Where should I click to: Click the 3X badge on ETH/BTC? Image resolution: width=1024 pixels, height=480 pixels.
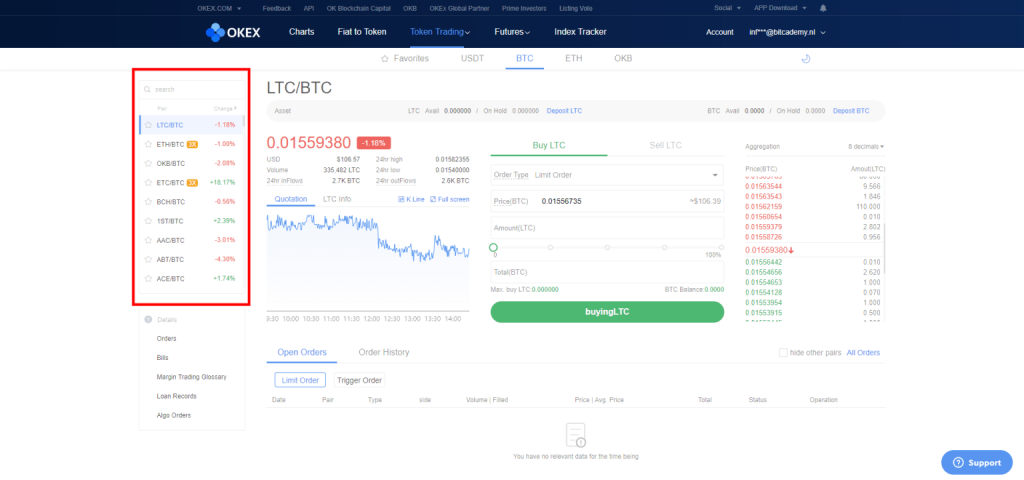click(192, 144)
